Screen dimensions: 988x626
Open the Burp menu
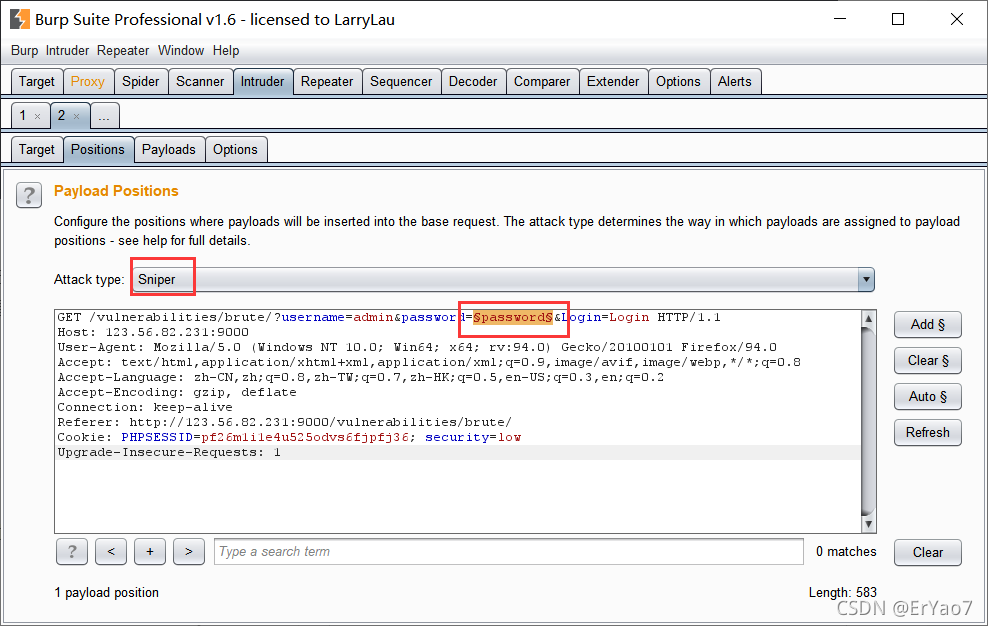point(25,50)
